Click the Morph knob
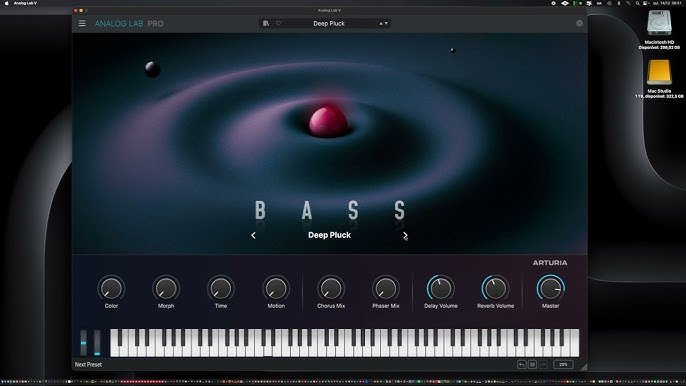The image size is (686, 386). pyautogui.click(x=166, y=289)
